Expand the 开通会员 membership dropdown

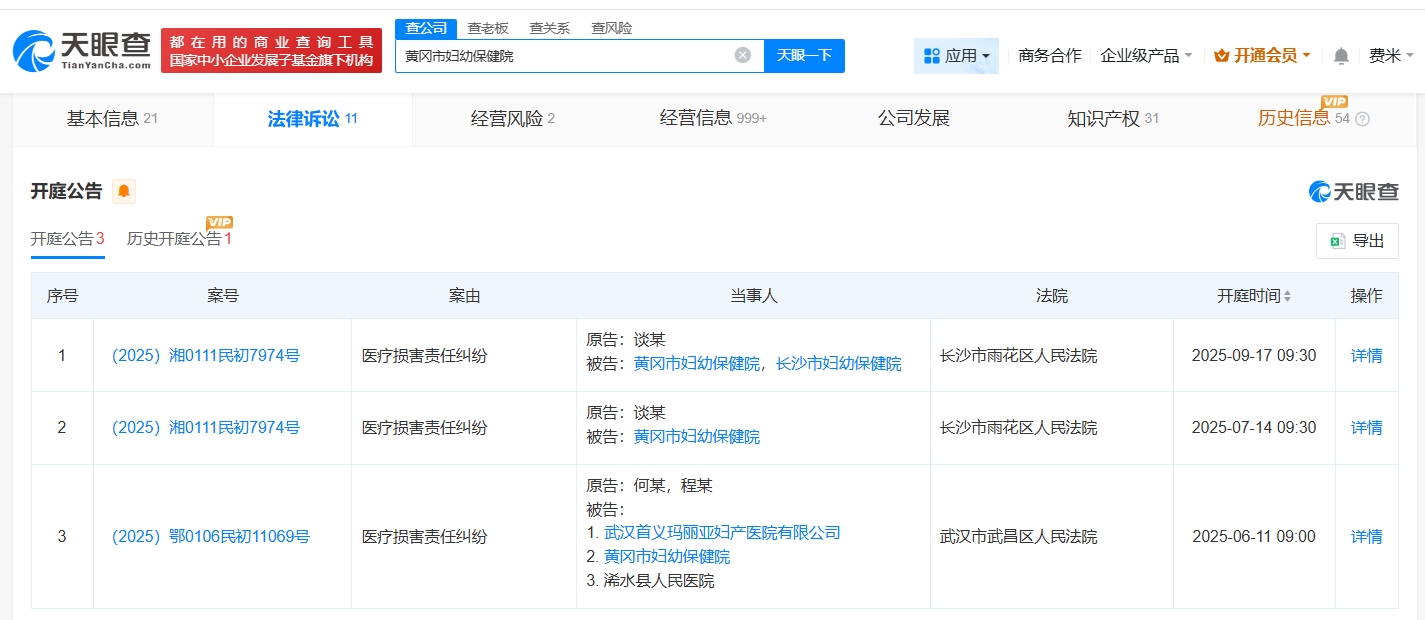[x=1262, y=56]
